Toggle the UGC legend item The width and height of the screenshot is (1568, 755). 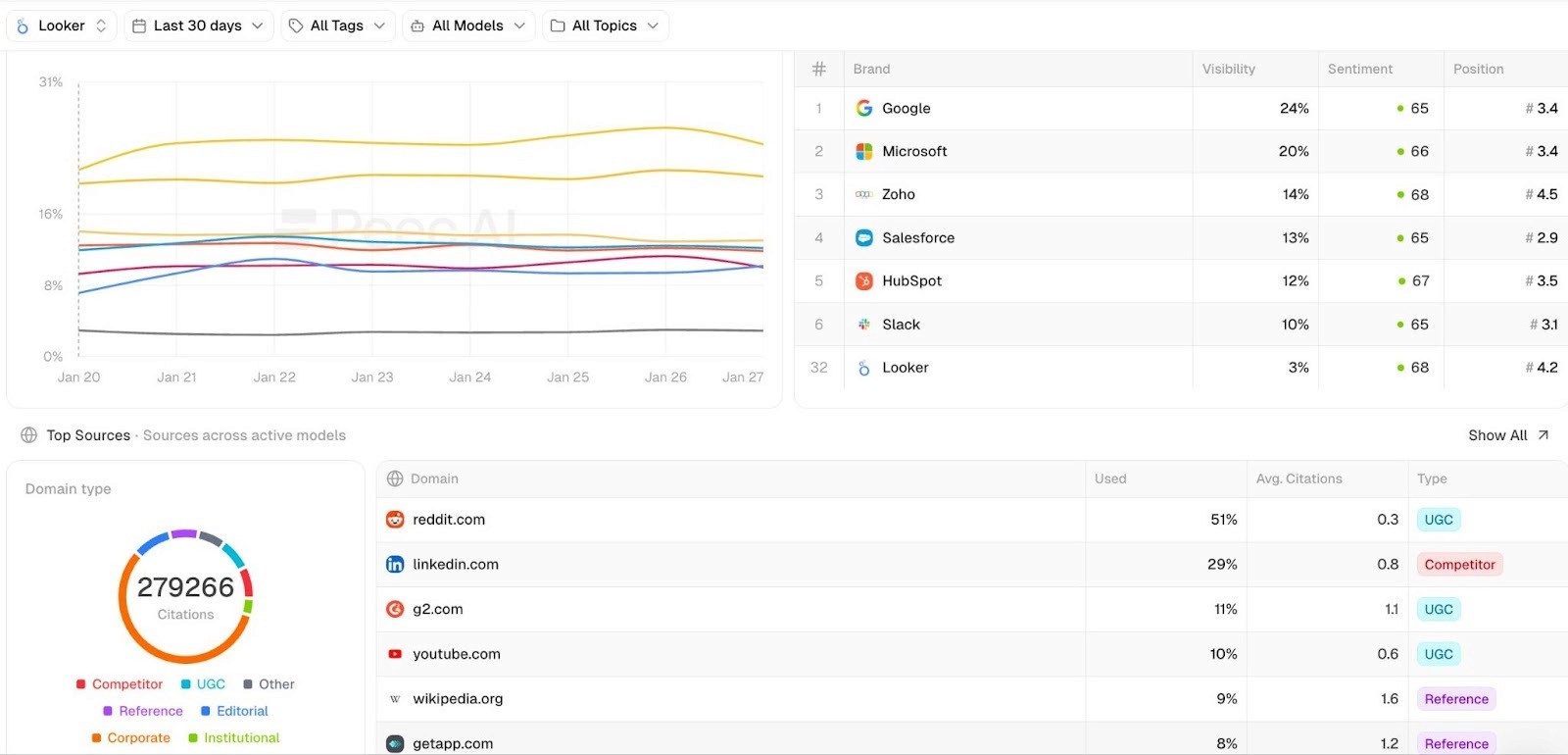pyautogui.click(x=203, y=684)
